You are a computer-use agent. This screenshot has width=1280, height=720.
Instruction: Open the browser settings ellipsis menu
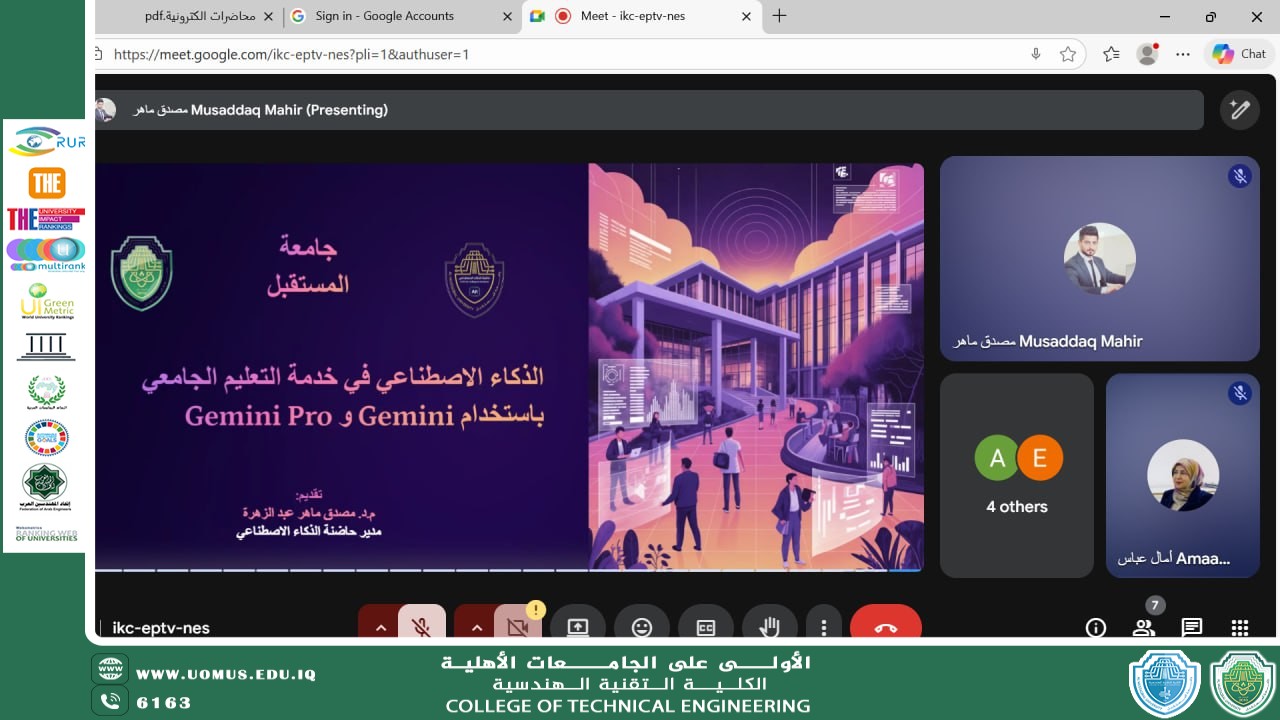point(1183,54)
